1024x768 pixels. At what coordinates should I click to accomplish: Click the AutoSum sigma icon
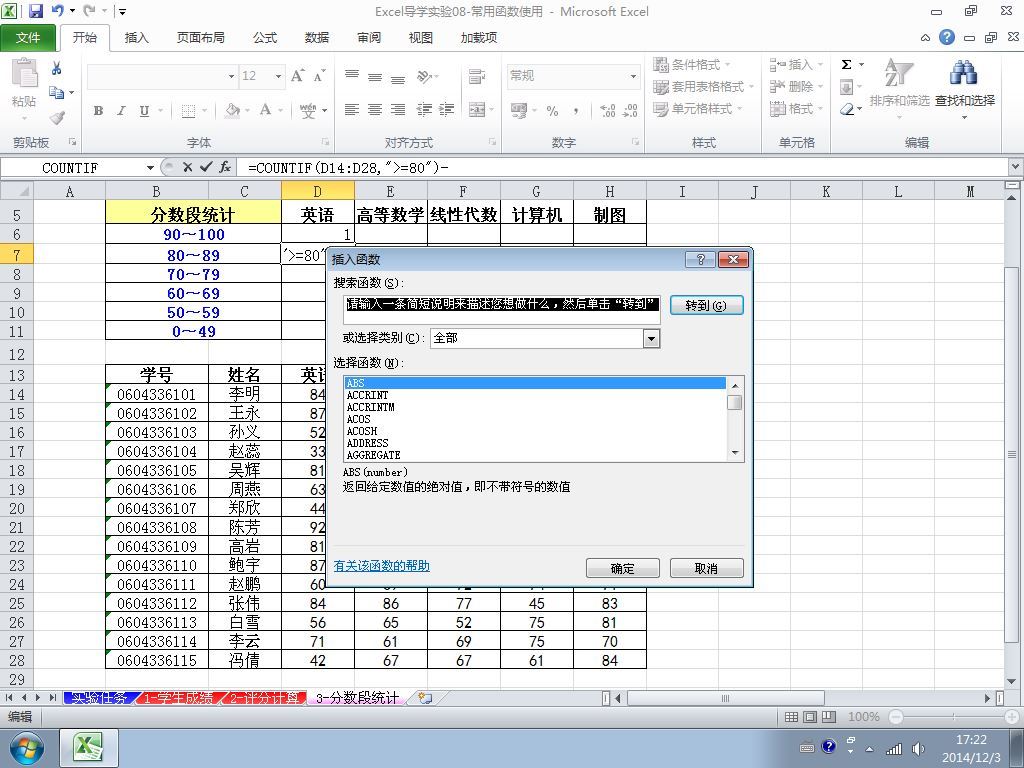tap(846, 64)
